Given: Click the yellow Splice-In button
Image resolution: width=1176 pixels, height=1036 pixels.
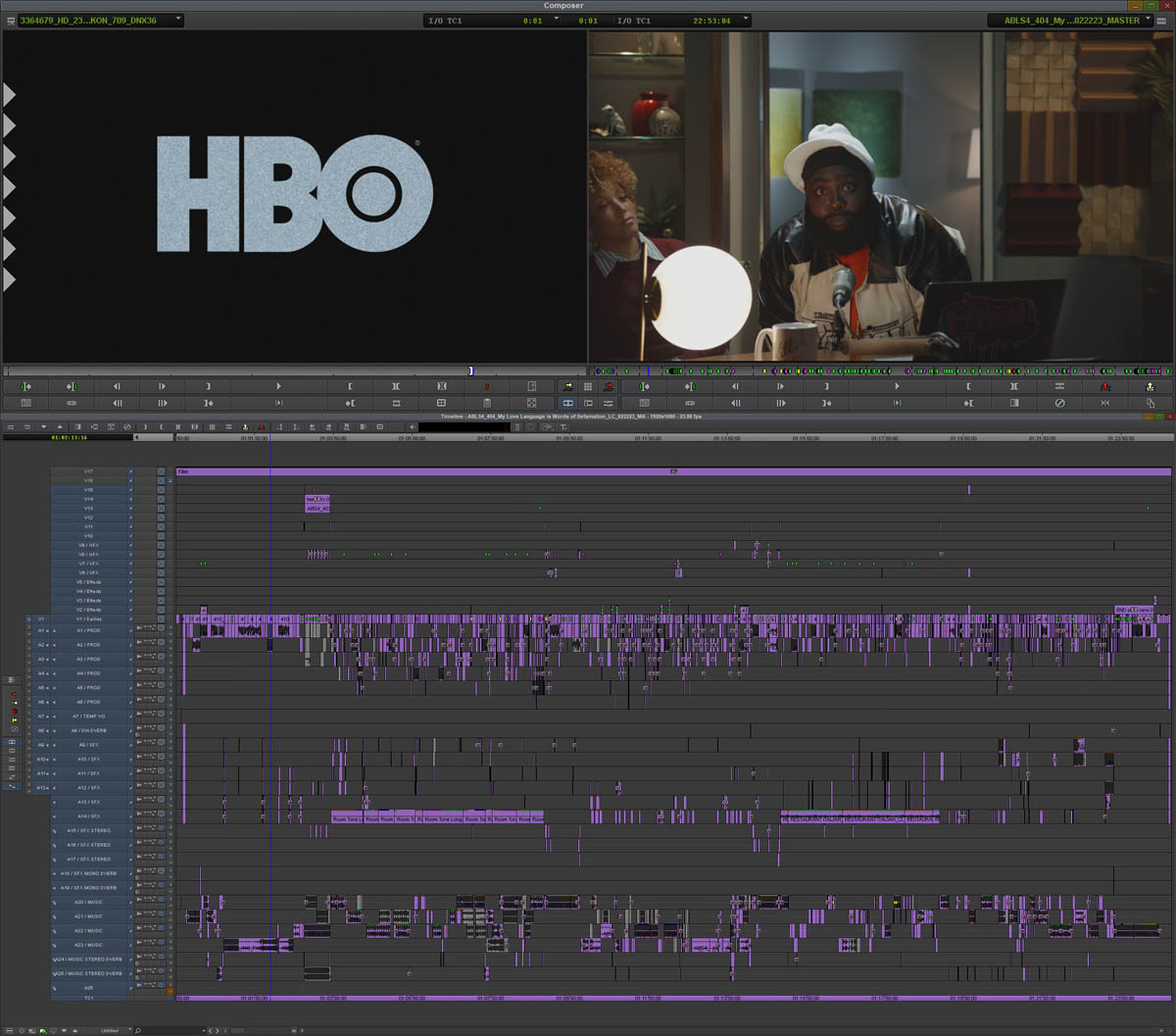Looking at the screenshot, I should pyautogui.click(x=567, y=386).
